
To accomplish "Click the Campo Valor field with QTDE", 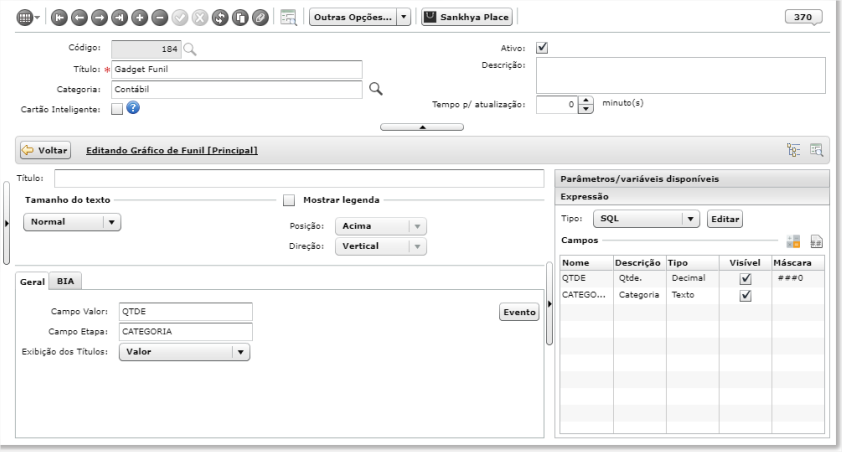I will pyautogui.click(x=186, y=312).
